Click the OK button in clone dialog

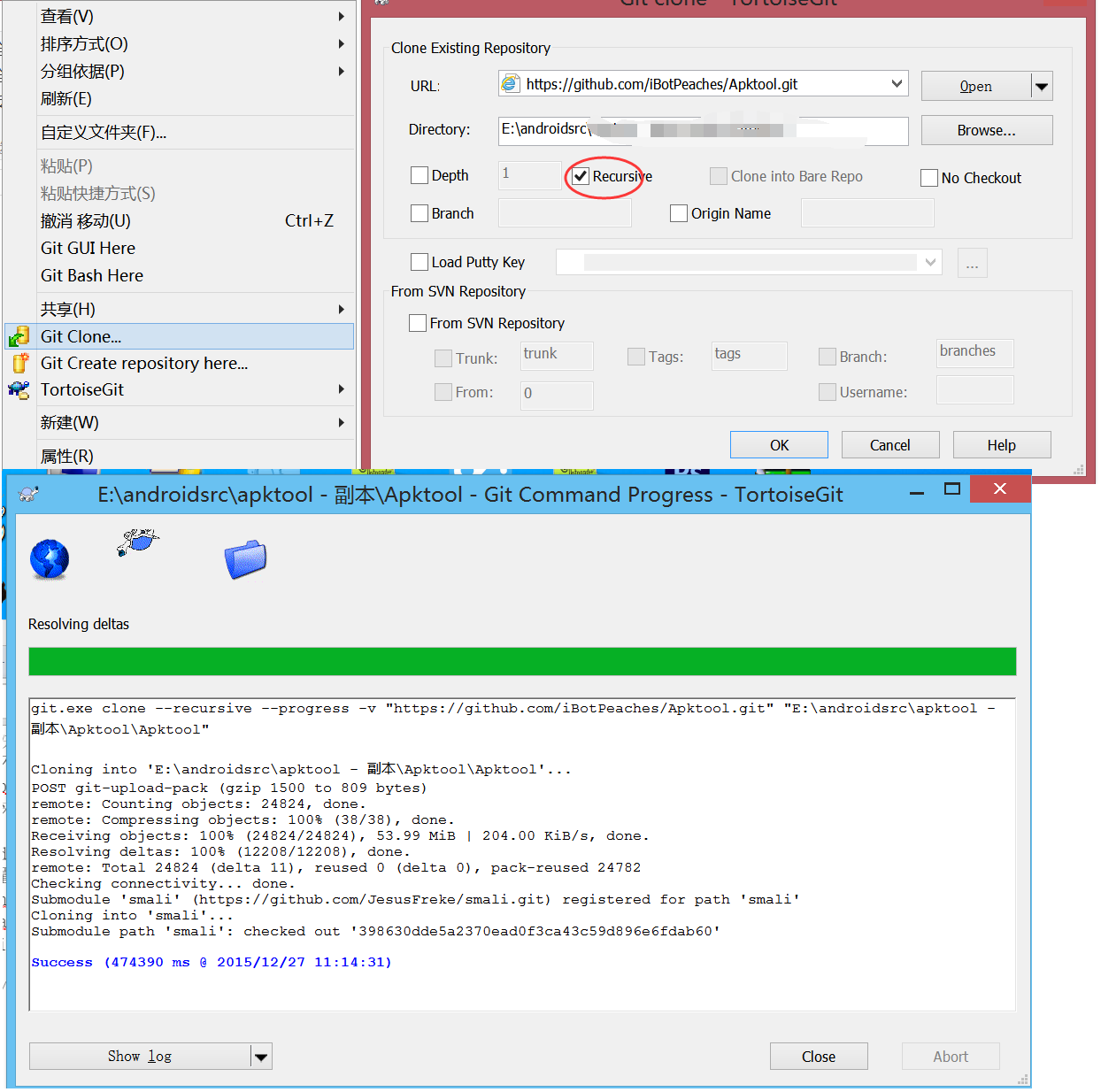pyautogui.click(x=779, y=445)
